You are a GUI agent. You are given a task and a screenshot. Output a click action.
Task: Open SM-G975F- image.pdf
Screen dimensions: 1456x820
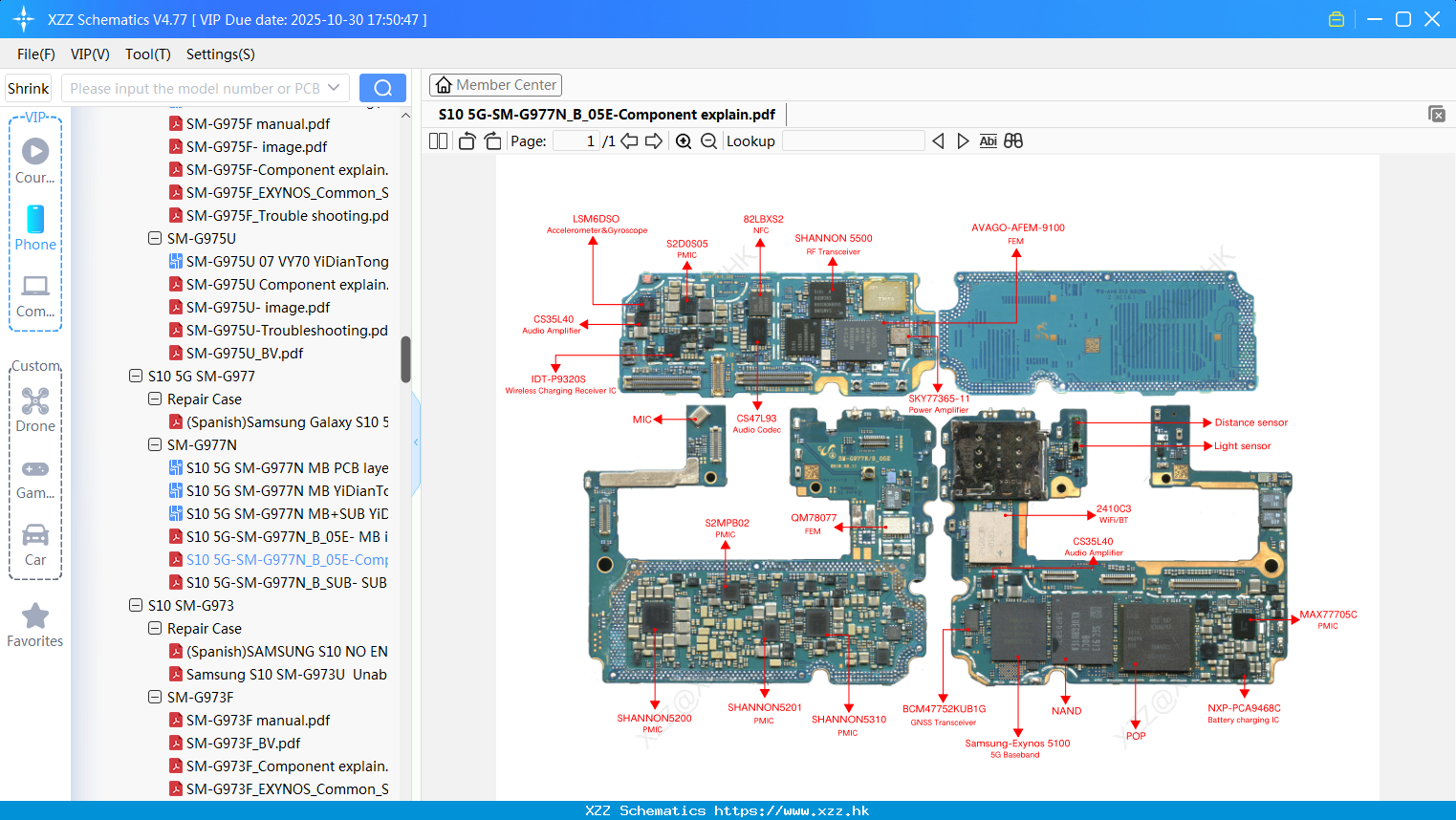256,147
